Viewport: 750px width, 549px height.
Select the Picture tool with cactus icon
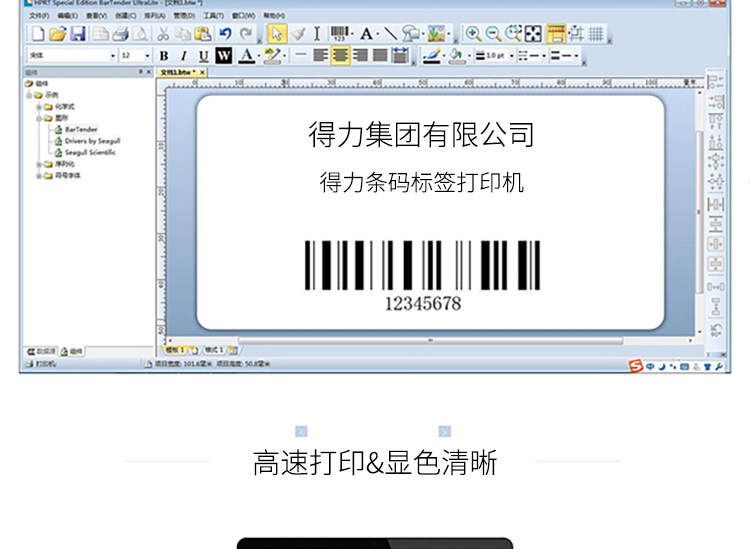click(436, 33)
